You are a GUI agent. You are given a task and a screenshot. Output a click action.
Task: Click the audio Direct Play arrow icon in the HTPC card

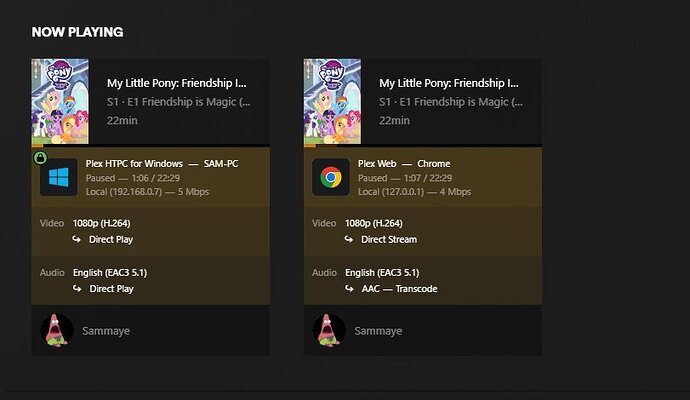(x=77, y=288)
